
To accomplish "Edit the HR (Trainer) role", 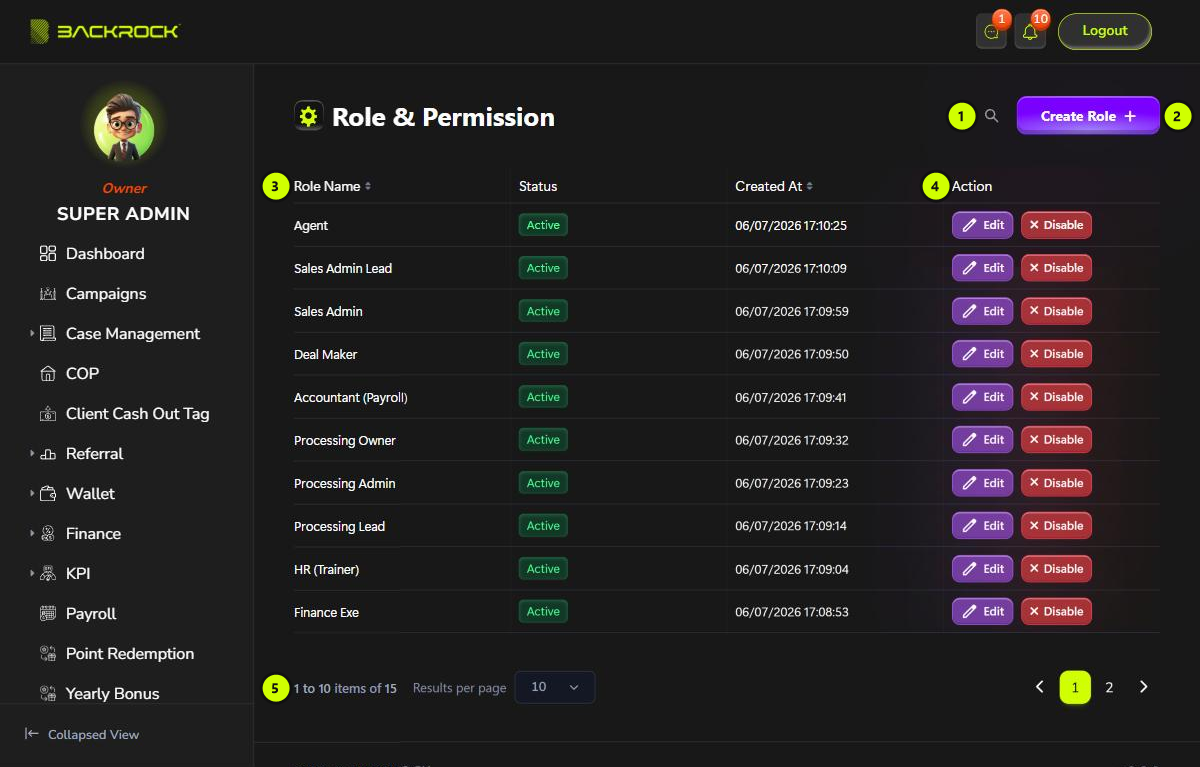I will [x=983, y=569].
